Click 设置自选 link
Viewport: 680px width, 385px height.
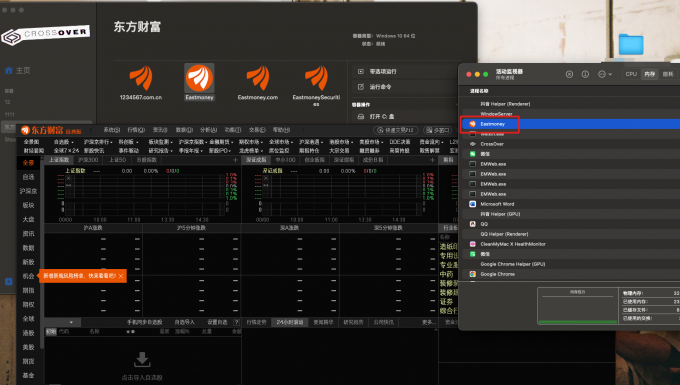coord(217,322)
